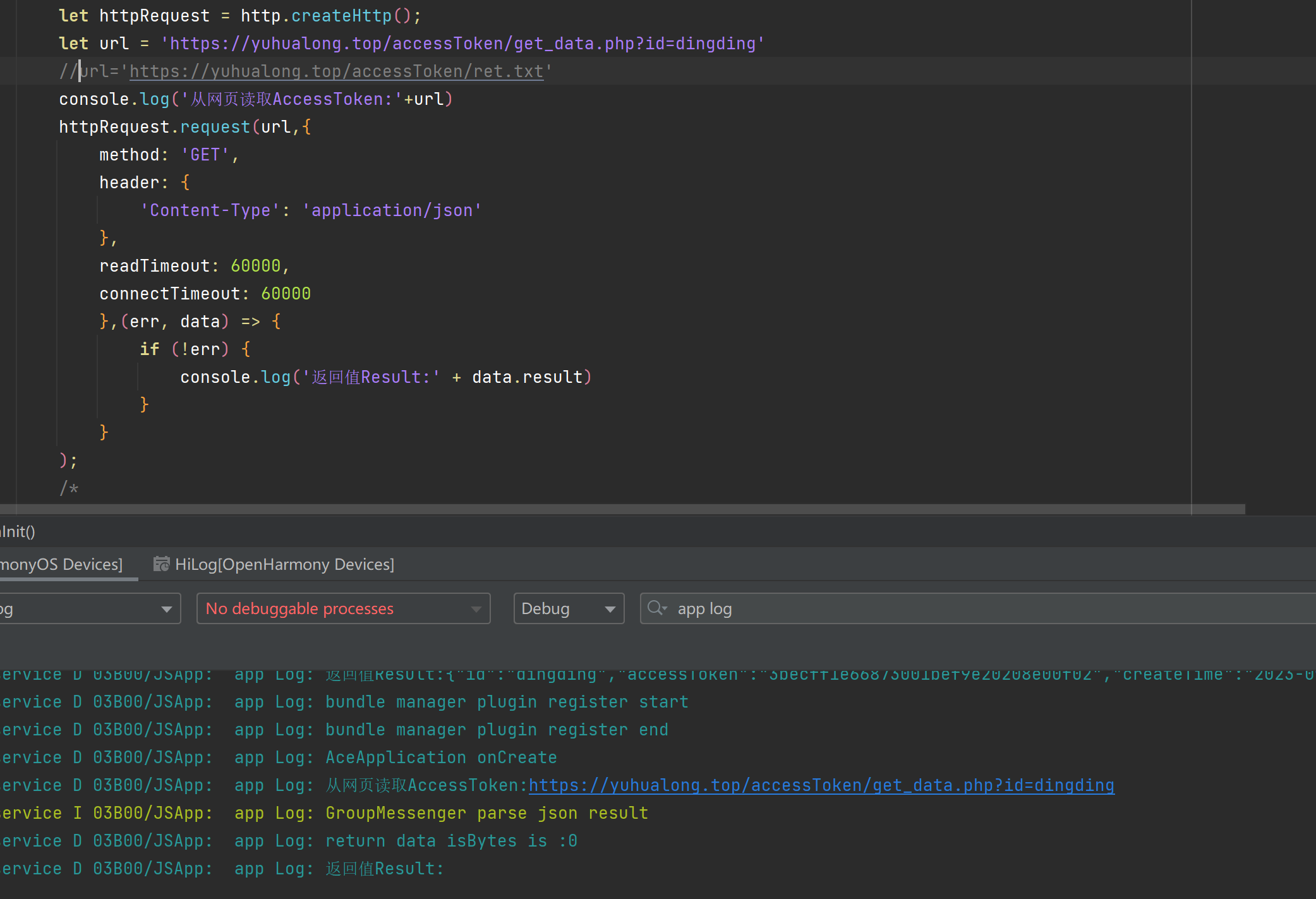Image resolution: width=1316 pixels, height=899 pixels.
Task: Click 'data.result' in the console.log call
Action: pyautogui.click(x=528, y=377)
